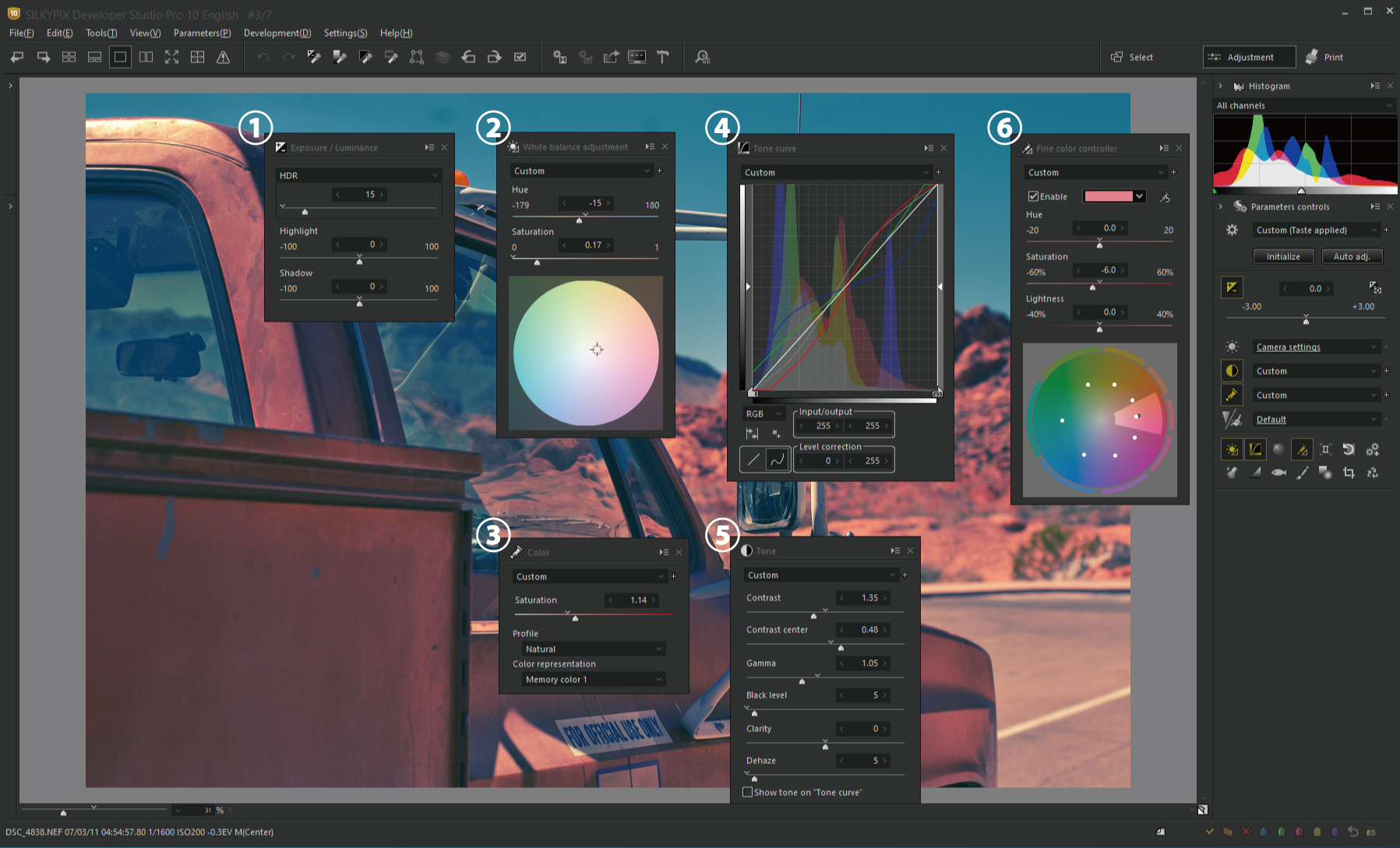Viewport: 1400px width, 848px height.
Task: Open HDR dropdown in Exposure panel
Action: [x=359, y=175]
